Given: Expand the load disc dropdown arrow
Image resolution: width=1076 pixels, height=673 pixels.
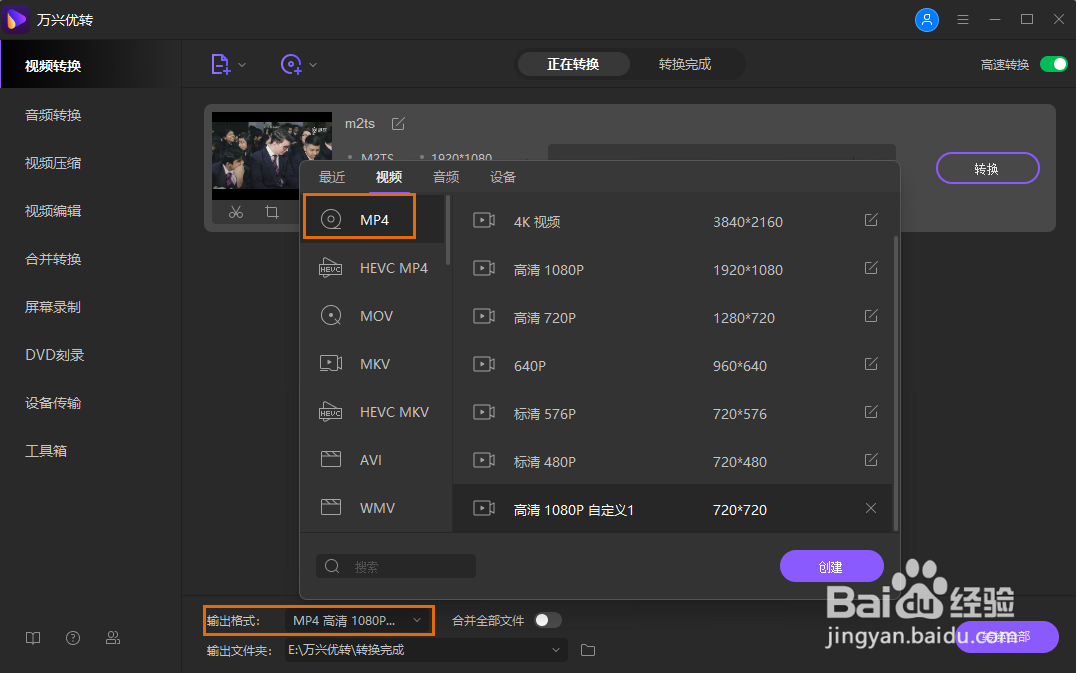Looking at the screenshot, I should click(313, 65).
